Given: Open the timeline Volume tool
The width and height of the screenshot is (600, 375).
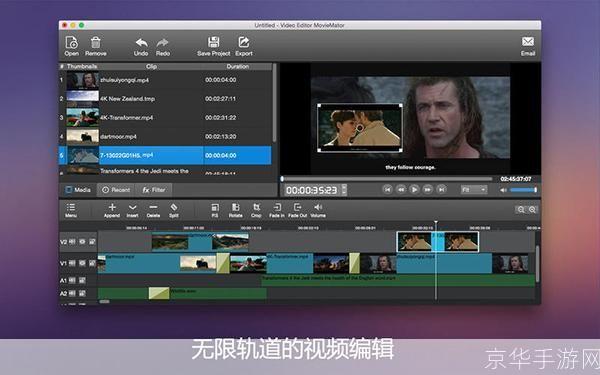Looking at the screenshot, I should [318, 210].
